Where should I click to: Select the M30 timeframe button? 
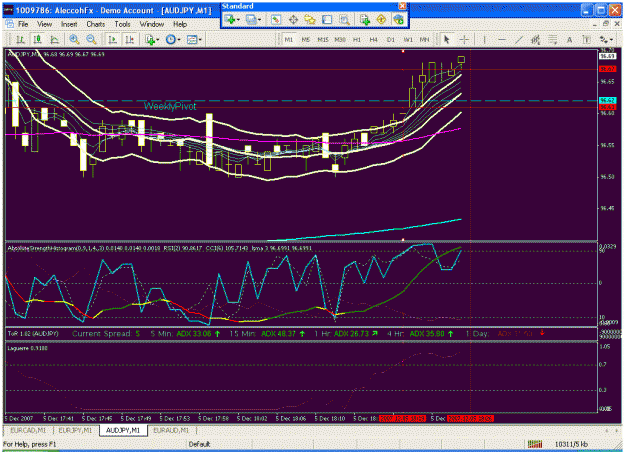click(340, 39)
